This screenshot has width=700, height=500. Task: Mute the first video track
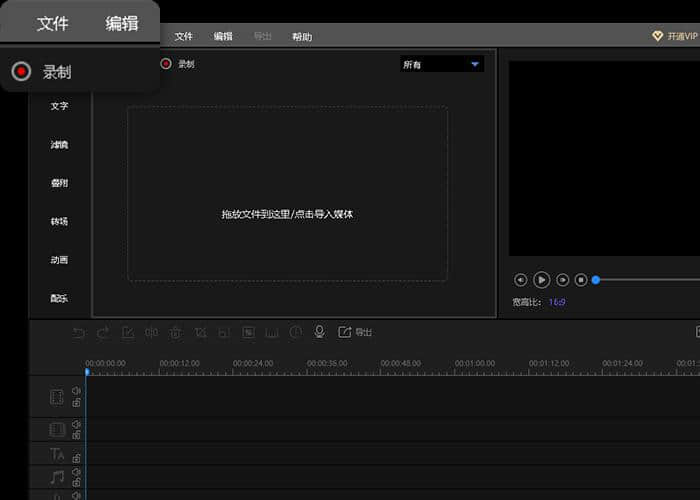click(x=76, y=392)
